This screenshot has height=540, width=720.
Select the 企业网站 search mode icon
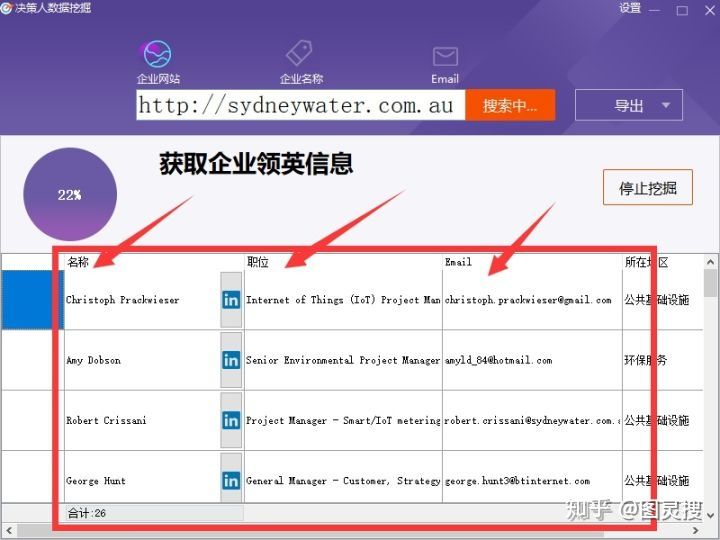pos(158,55)
